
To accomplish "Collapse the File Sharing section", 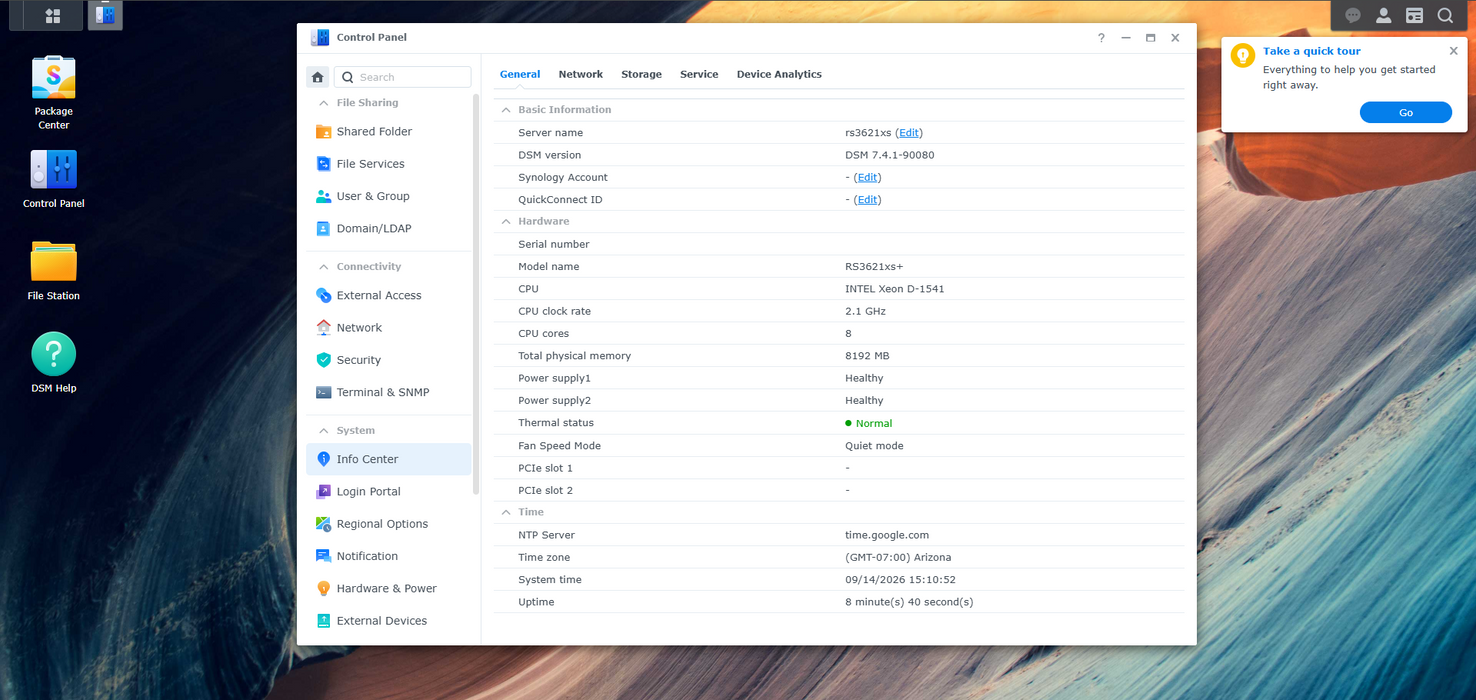I will coord(323,103).
